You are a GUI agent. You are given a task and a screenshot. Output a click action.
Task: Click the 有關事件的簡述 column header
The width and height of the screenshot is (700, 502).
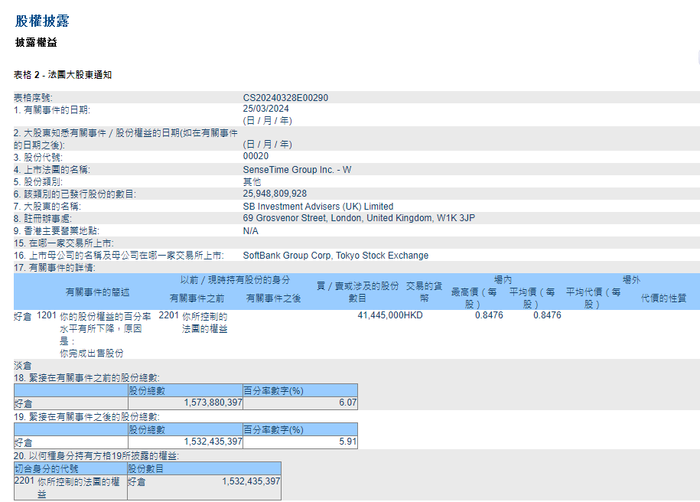tap(99, 291)
